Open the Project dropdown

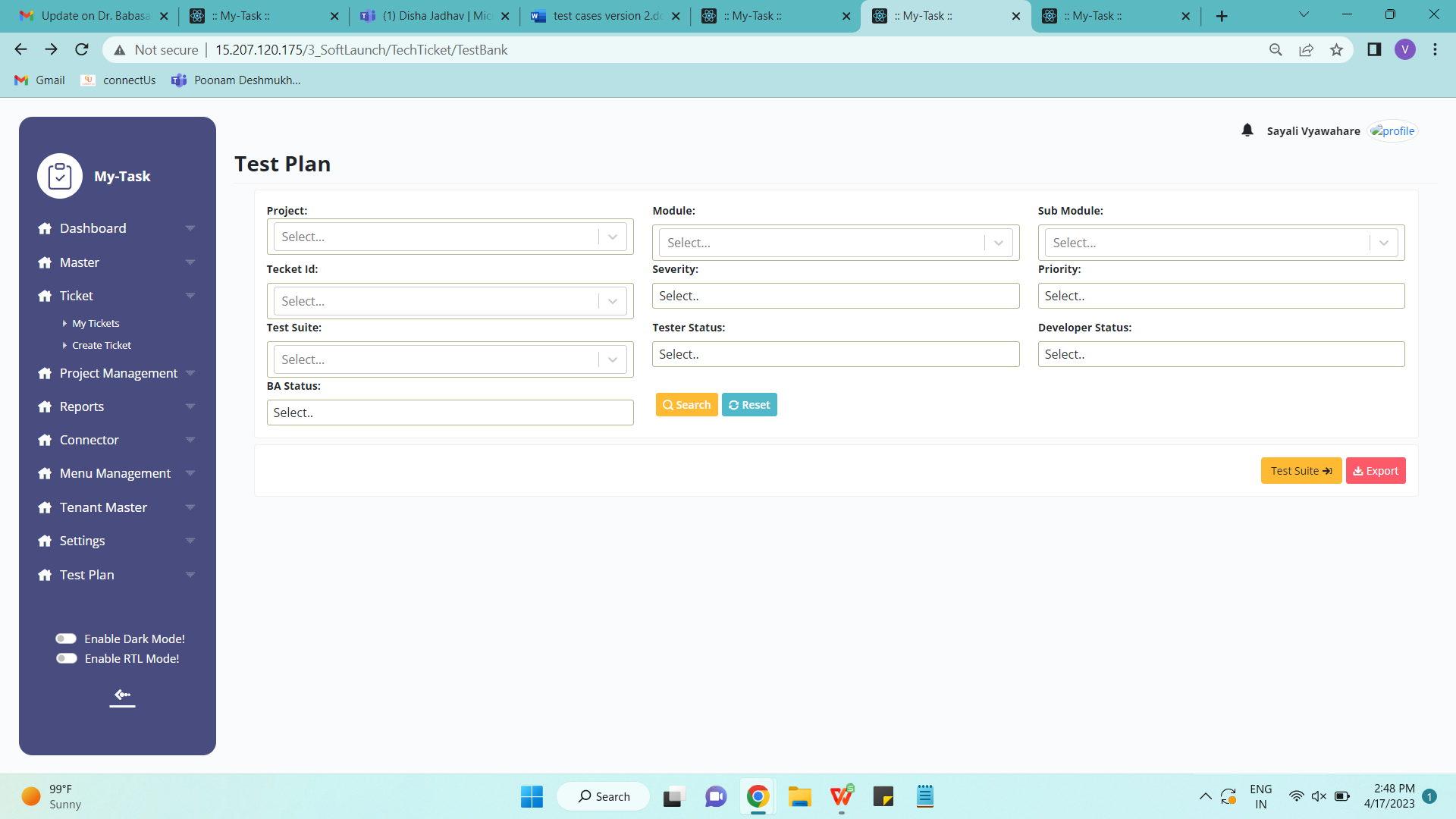[x=450, y=237]
